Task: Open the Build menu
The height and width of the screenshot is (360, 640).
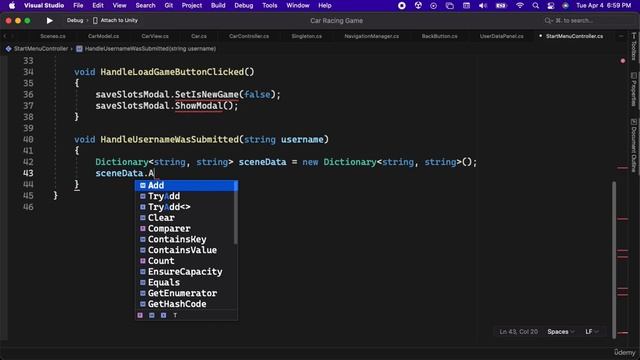Action: [218, 6]
